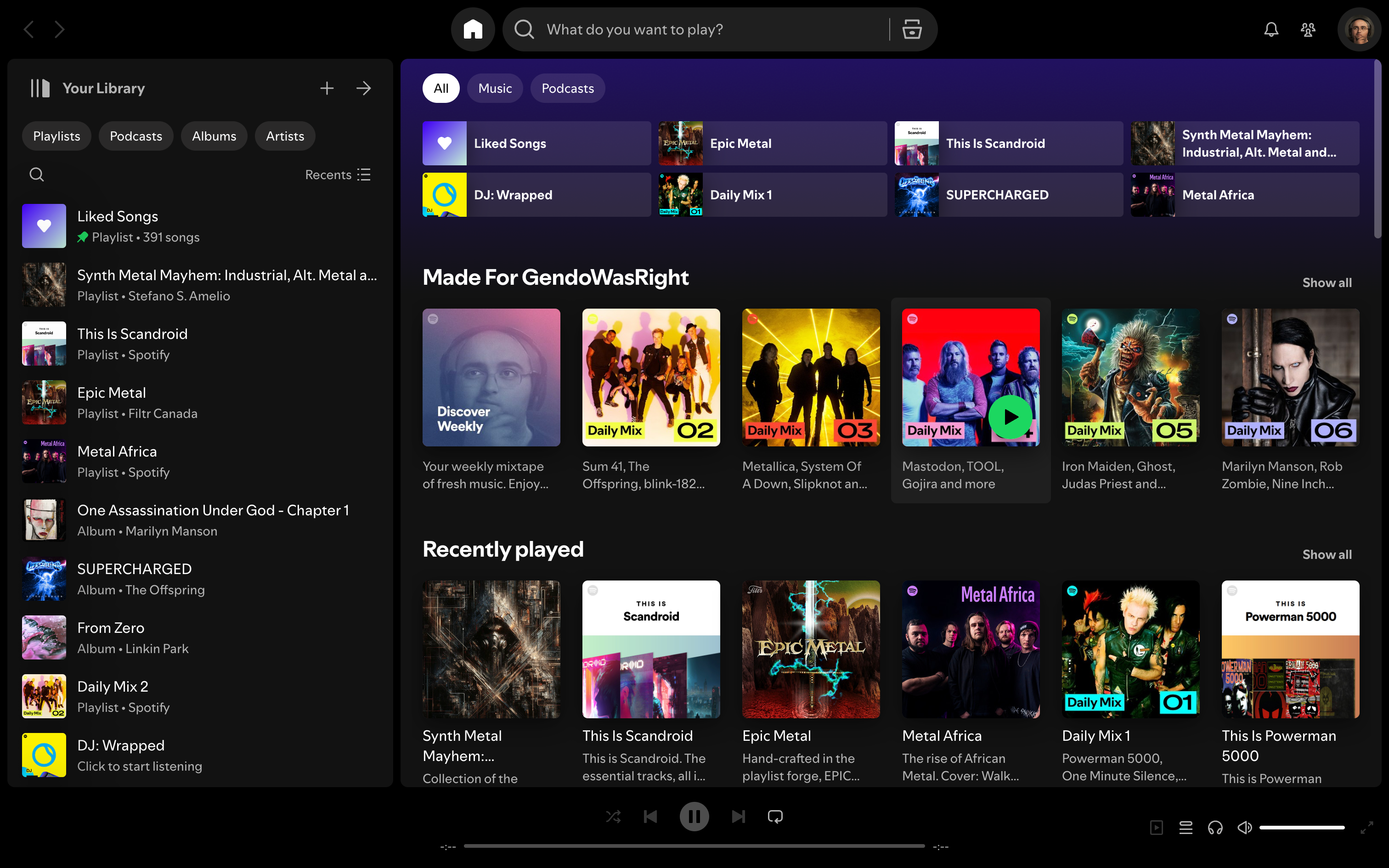The height and width of the screenshot is (868, 1389).
Task: Enter full screen mode
Action: point(1367,827)
